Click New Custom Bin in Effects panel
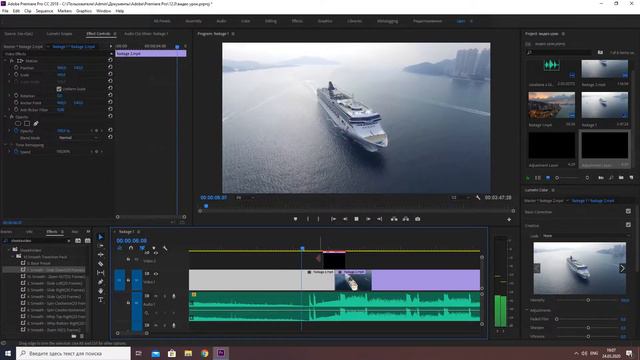640x360 pixels. coord(74,336)
